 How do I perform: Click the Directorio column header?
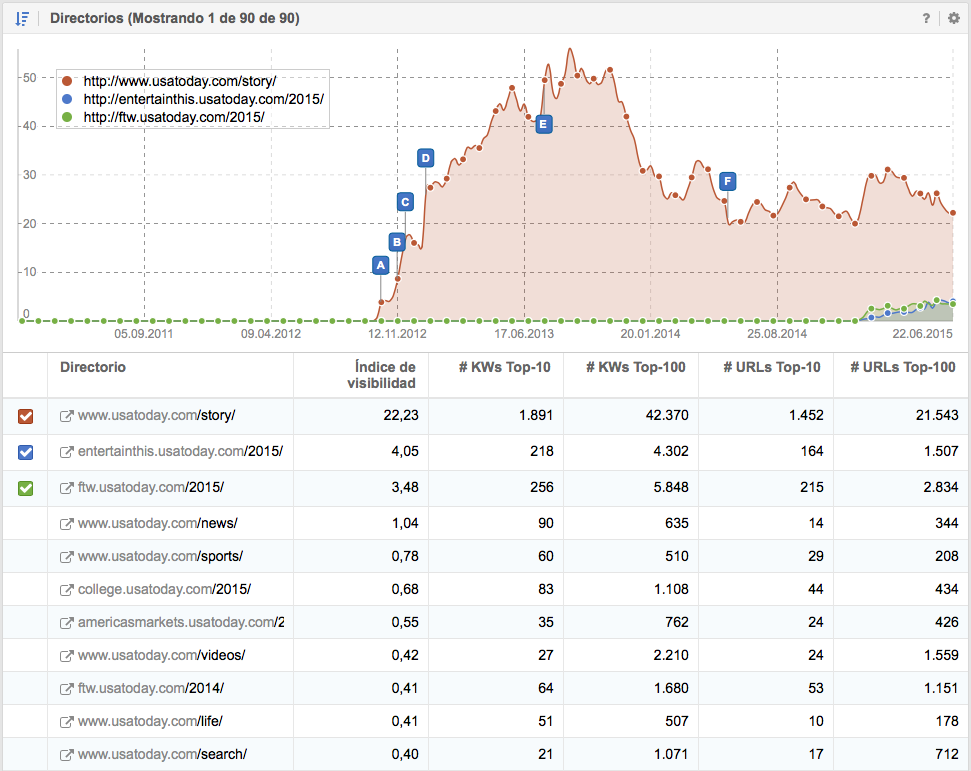[93, 367]
